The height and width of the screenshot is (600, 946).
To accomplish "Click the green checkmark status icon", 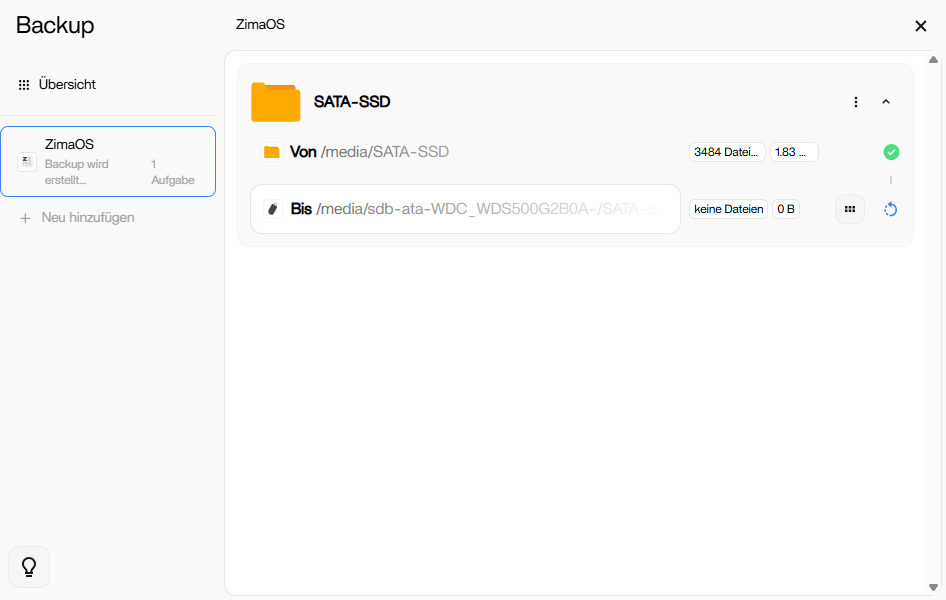I will [x=891, y=152].
